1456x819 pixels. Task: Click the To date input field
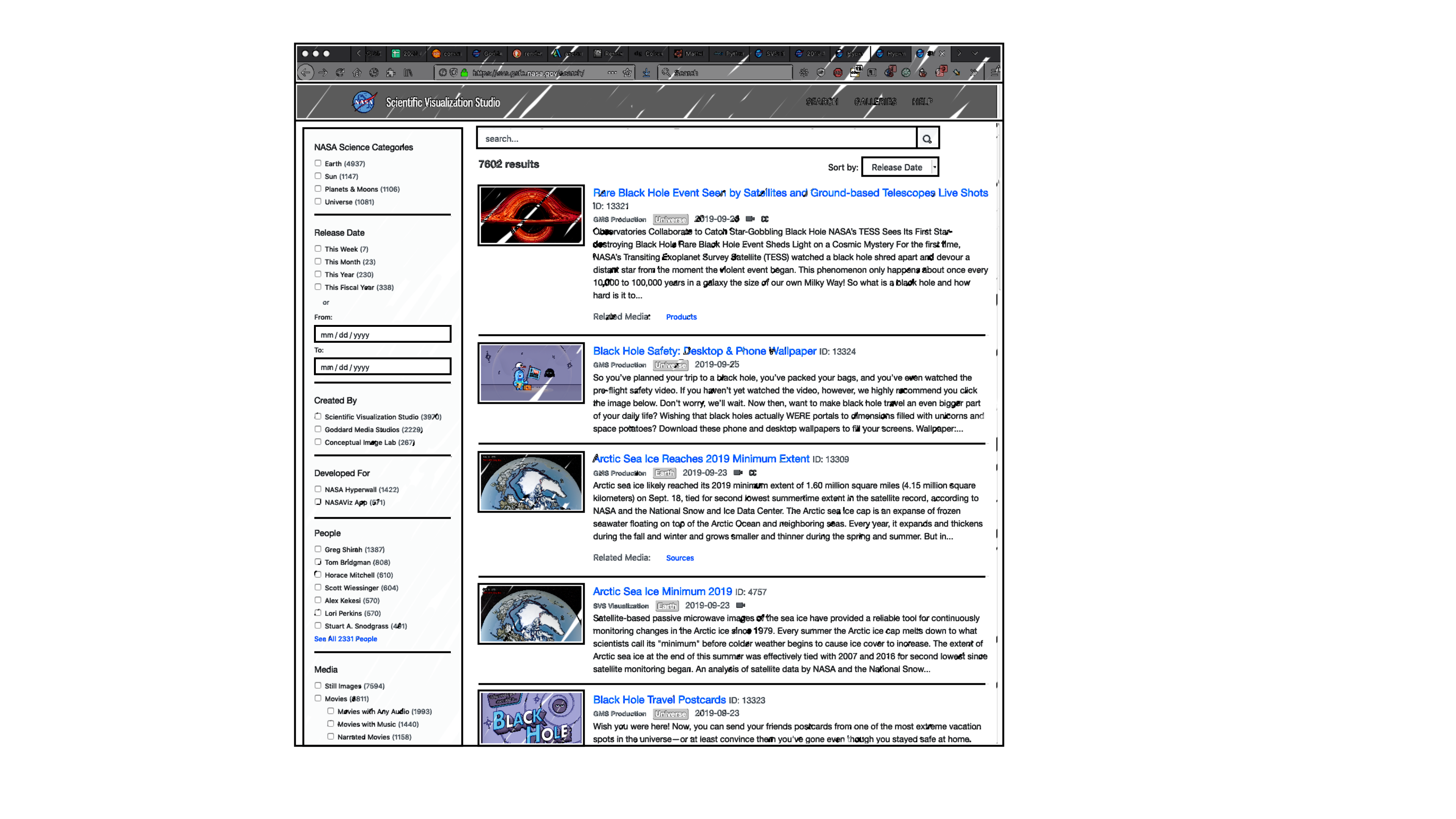coord(383,366)
